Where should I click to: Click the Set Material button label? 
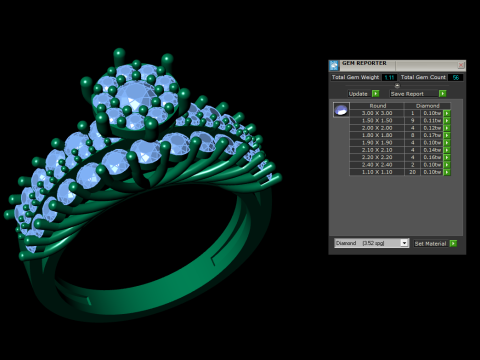click(430, 244)
